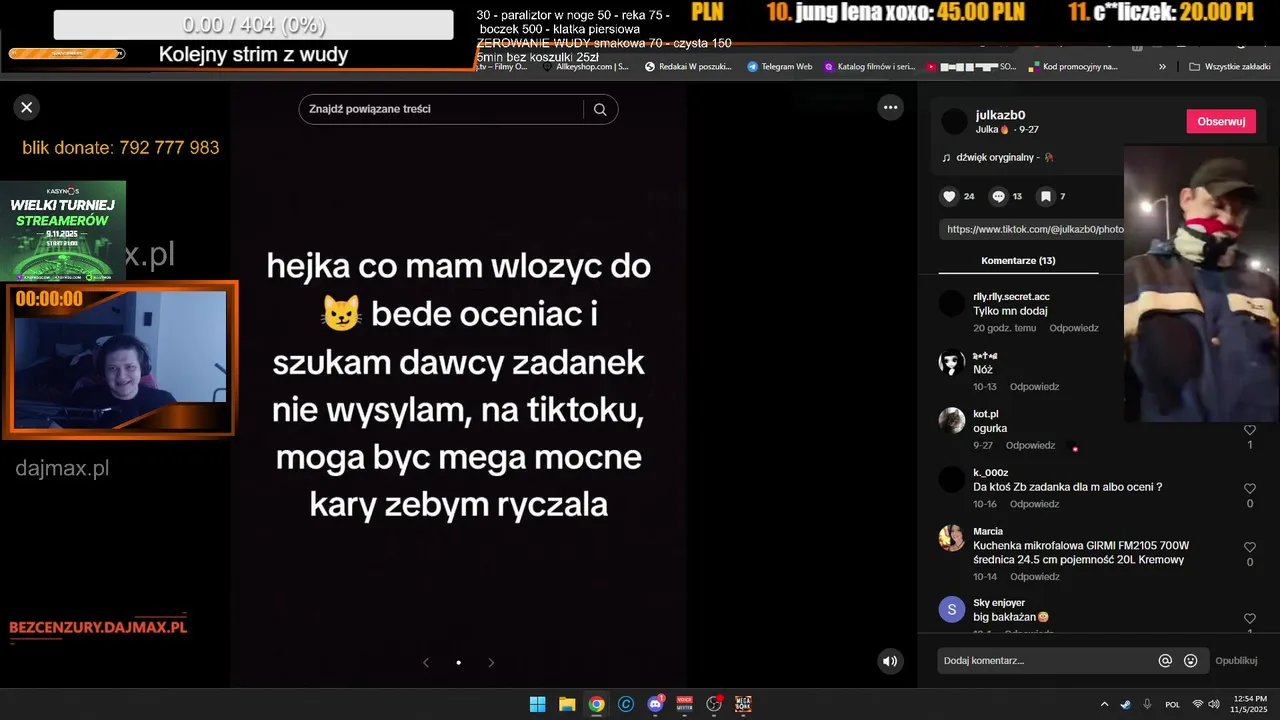Reply to kot.pl's ogurka comment
The width and height of the screenshot is (1280, 720).
tap(1030, 445)
